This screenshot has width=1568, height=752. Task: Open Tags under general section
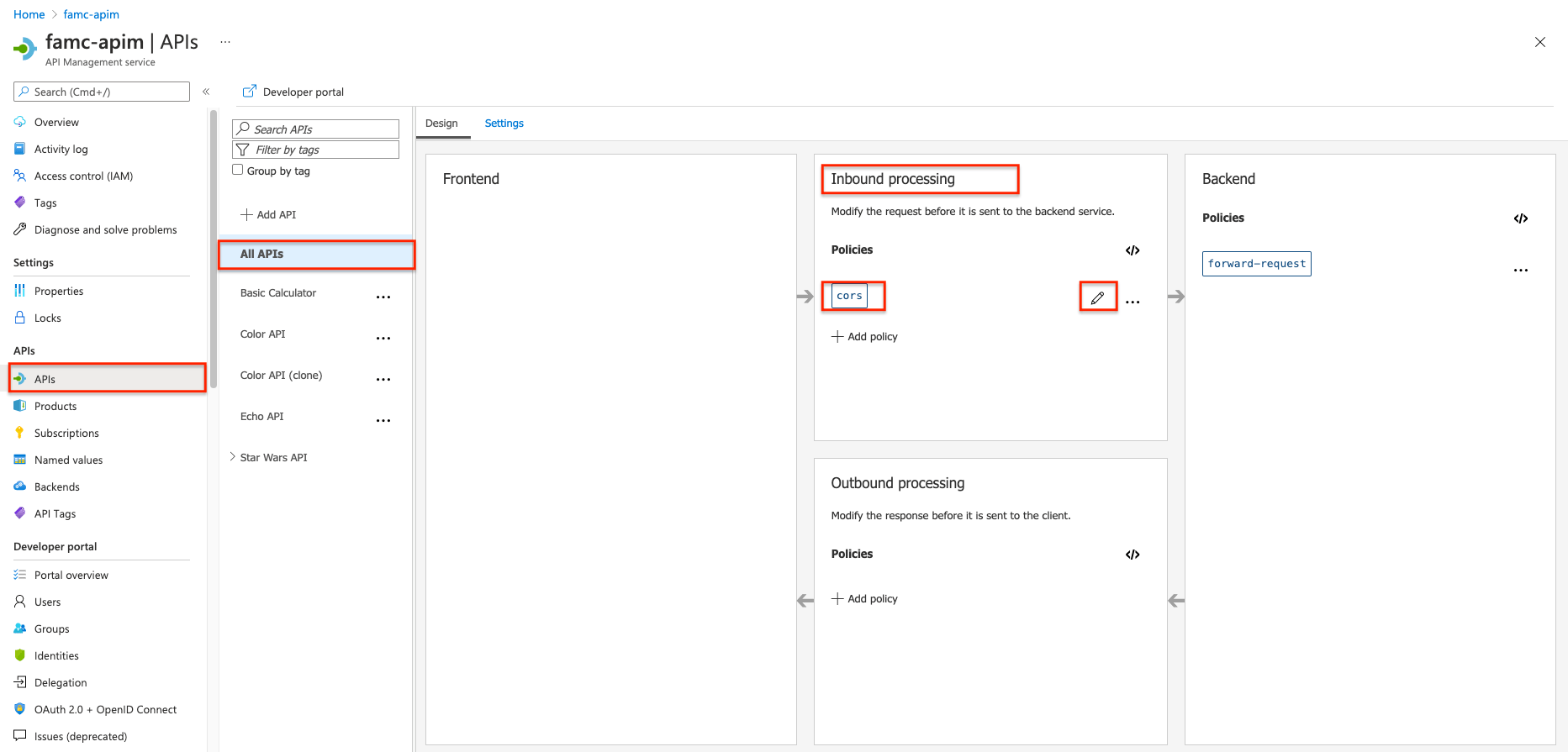pos(45,202)
